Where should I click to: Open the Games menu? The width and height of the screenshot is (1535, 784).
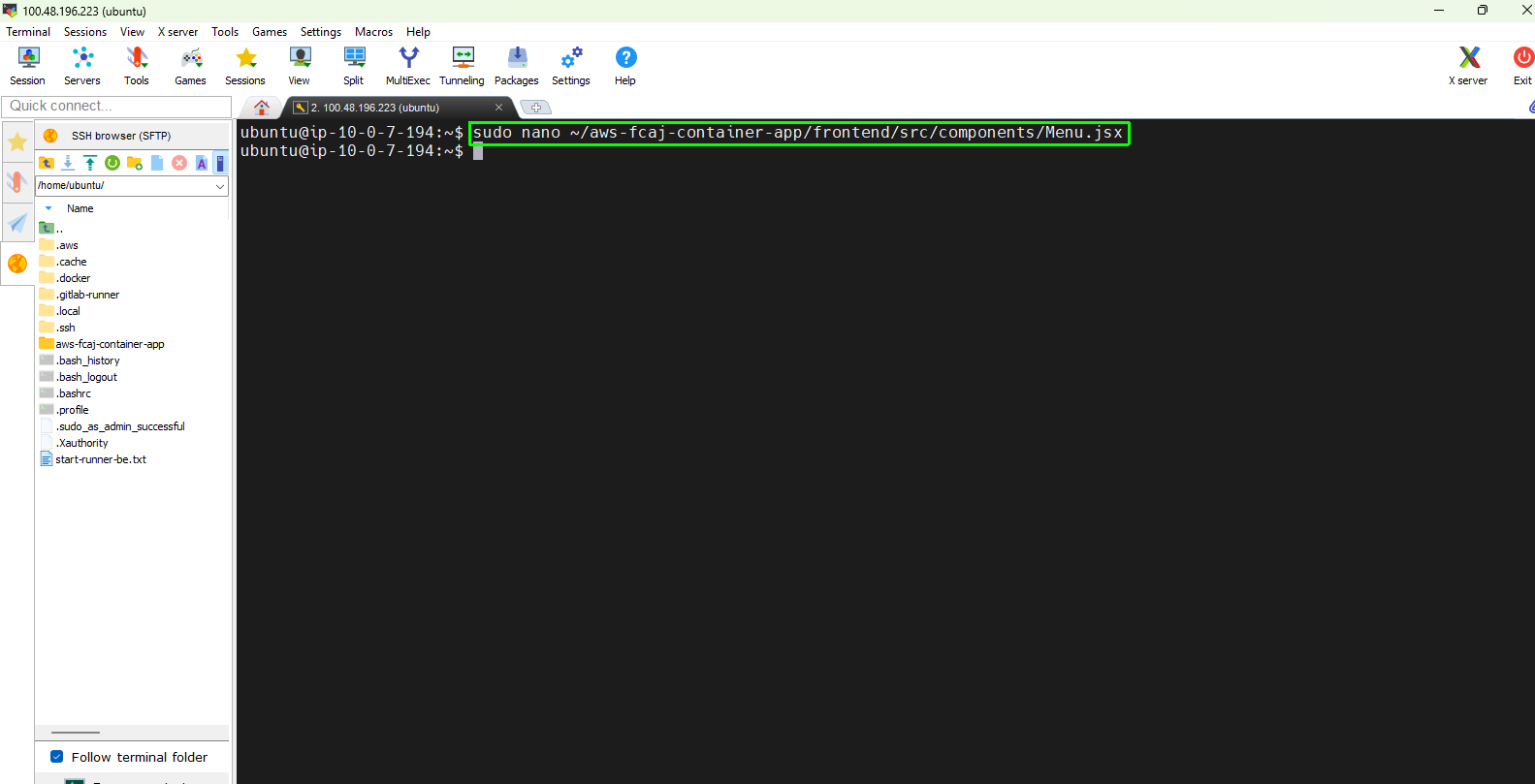click(x=270, y=32)
